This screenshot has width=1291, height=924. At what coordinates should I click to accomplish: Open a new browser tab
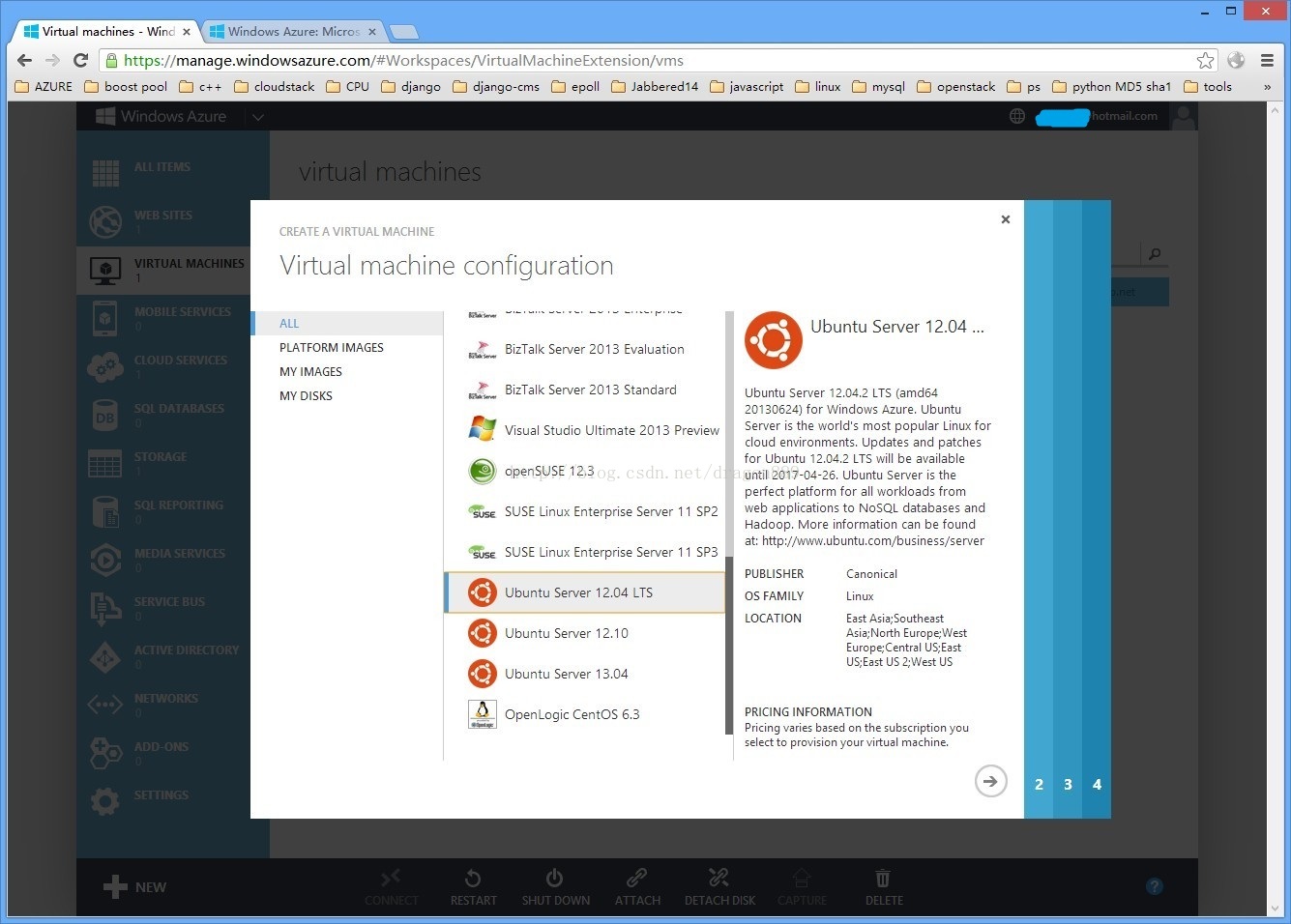[x=404, y=32]
